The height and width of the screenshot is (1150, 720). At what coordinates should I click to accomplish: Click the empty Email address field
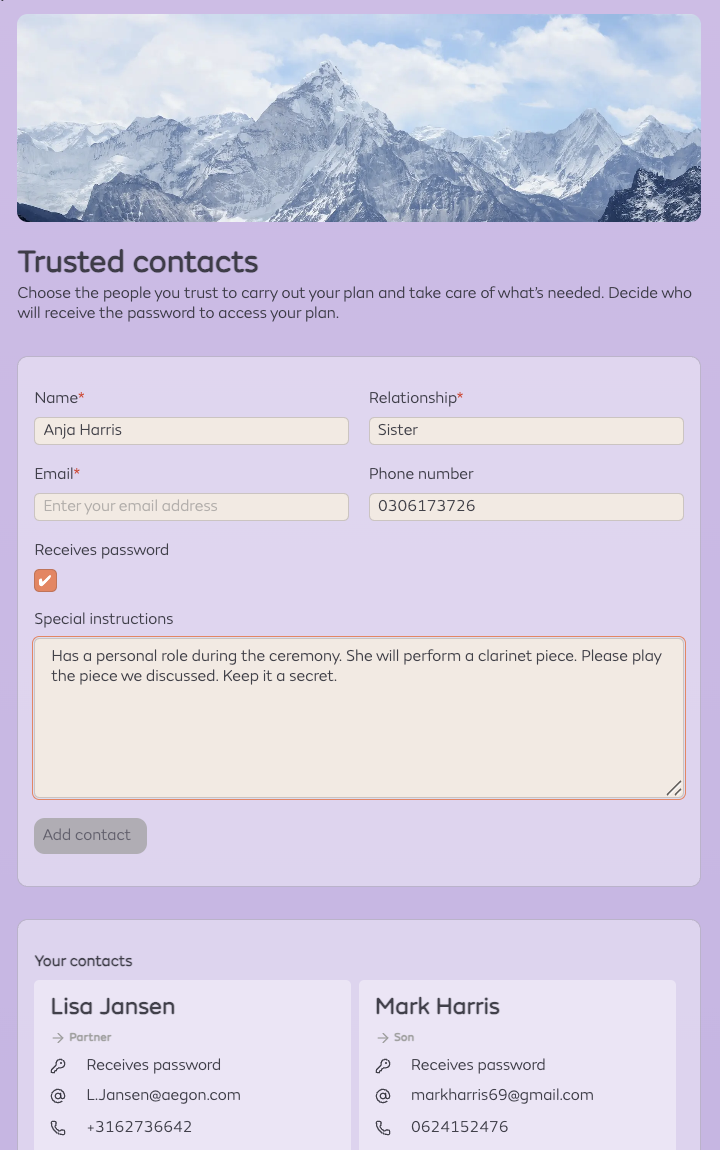(x=191, y=507)
